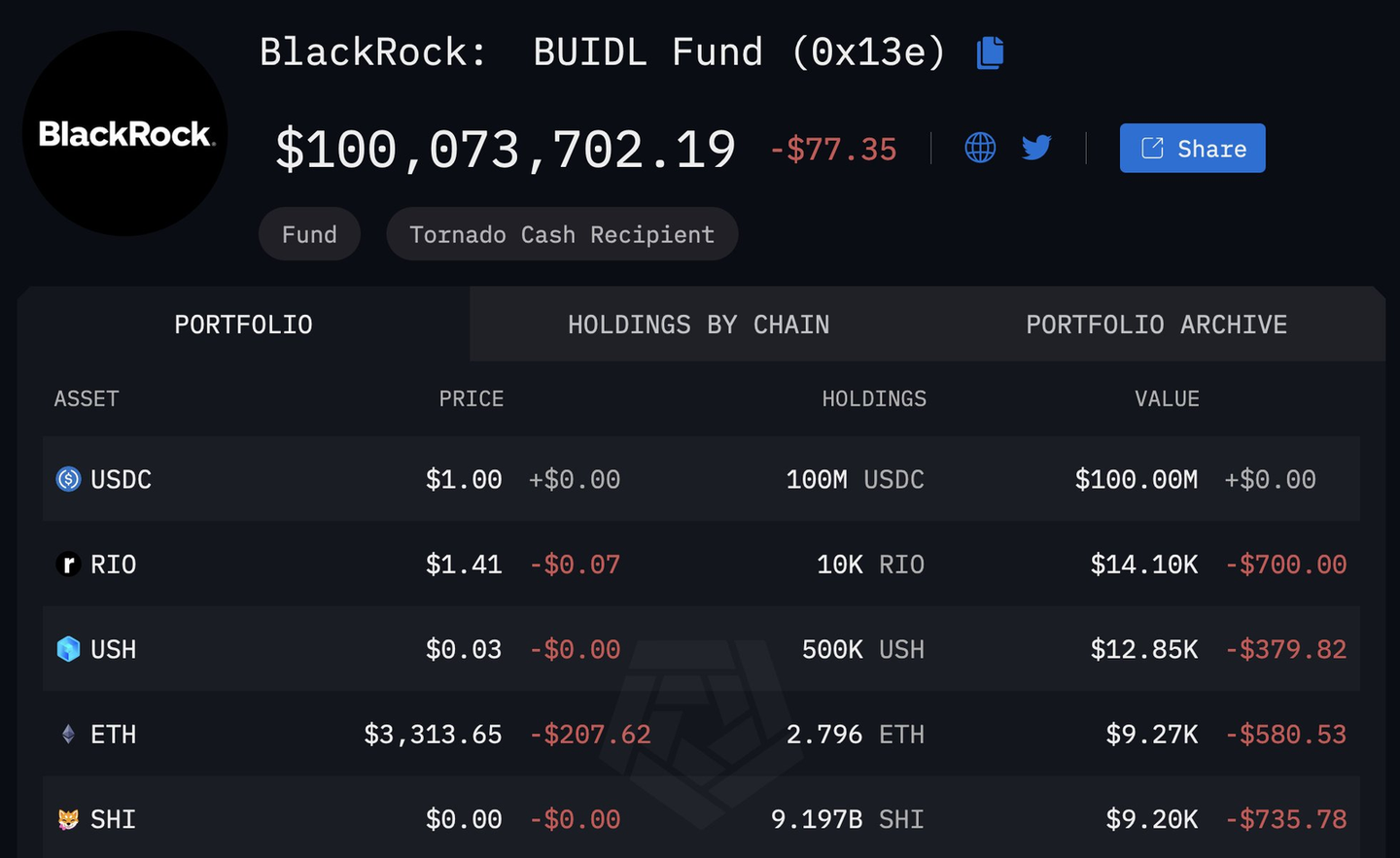The height and width of the screenshot is (858, 1400).
Task: Click the SHI dog icon
Action: pyautogui.click(x=68, y=819)
